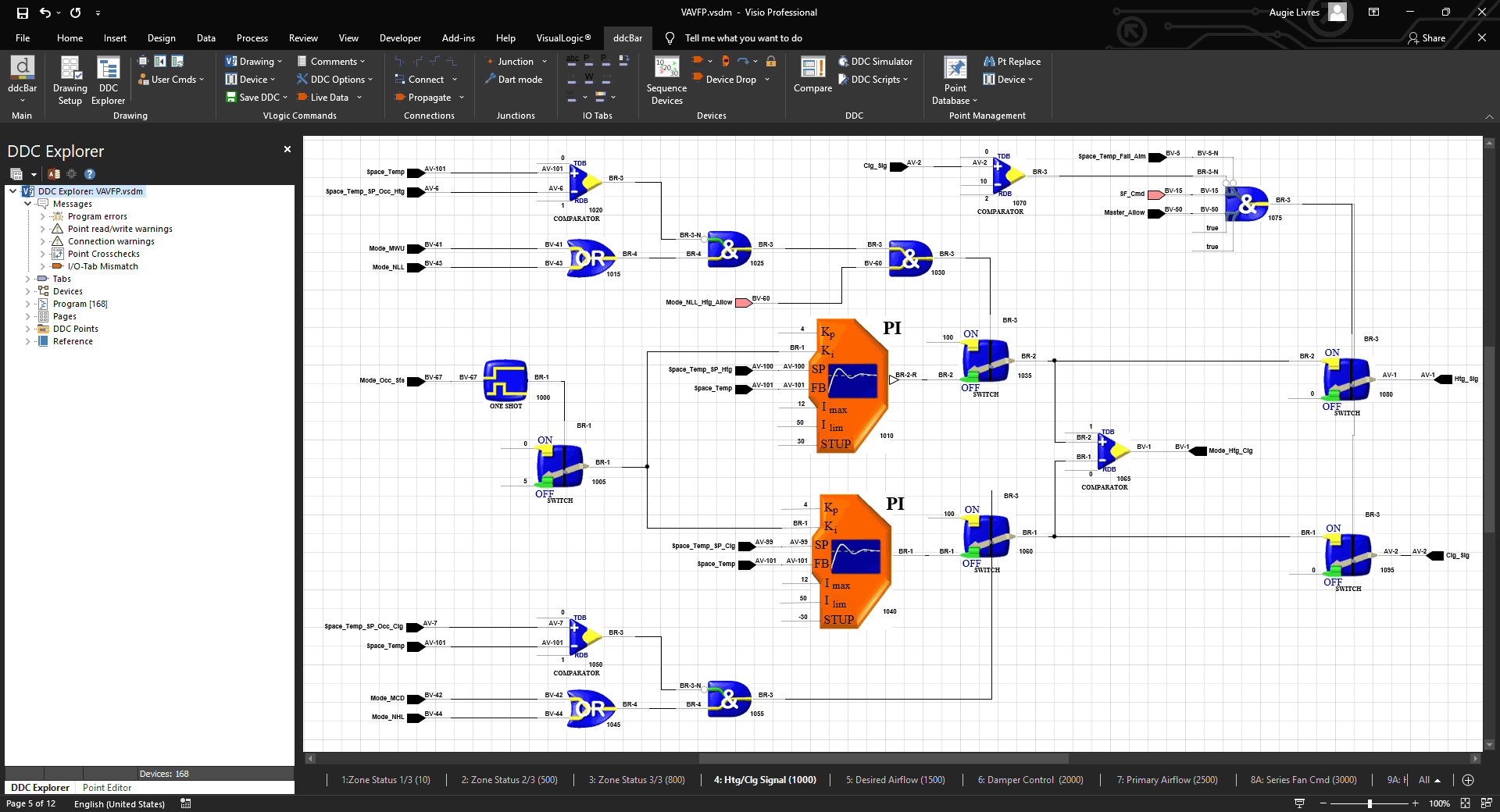Viewport: 1500px width, 812px height.
Task: Click the lock icon in Devices group
Action: [x=771, y=62]
